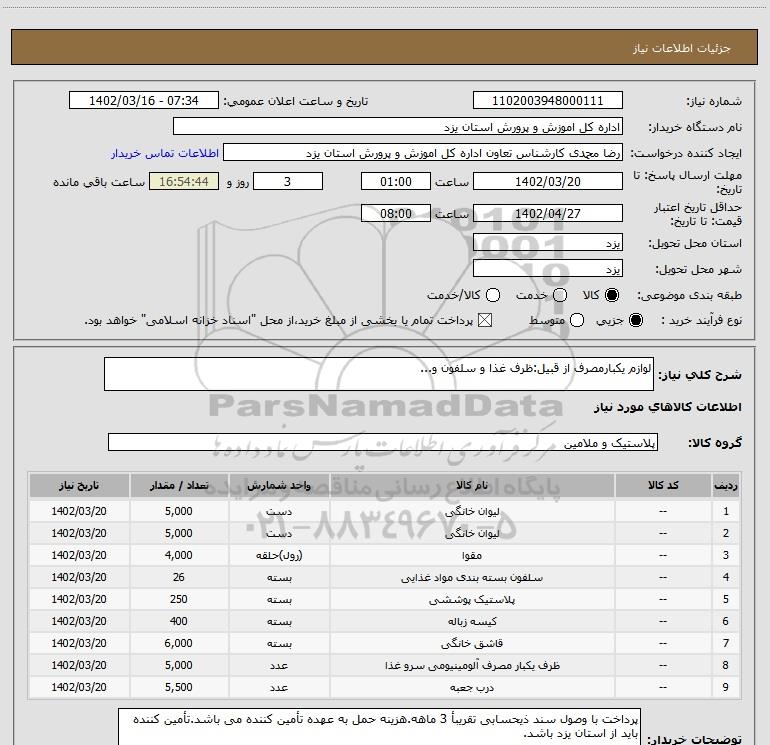Click quantity 4,000 in the مقوا row
This screenshot has width=770, height=745.
[x=179, y=555]
